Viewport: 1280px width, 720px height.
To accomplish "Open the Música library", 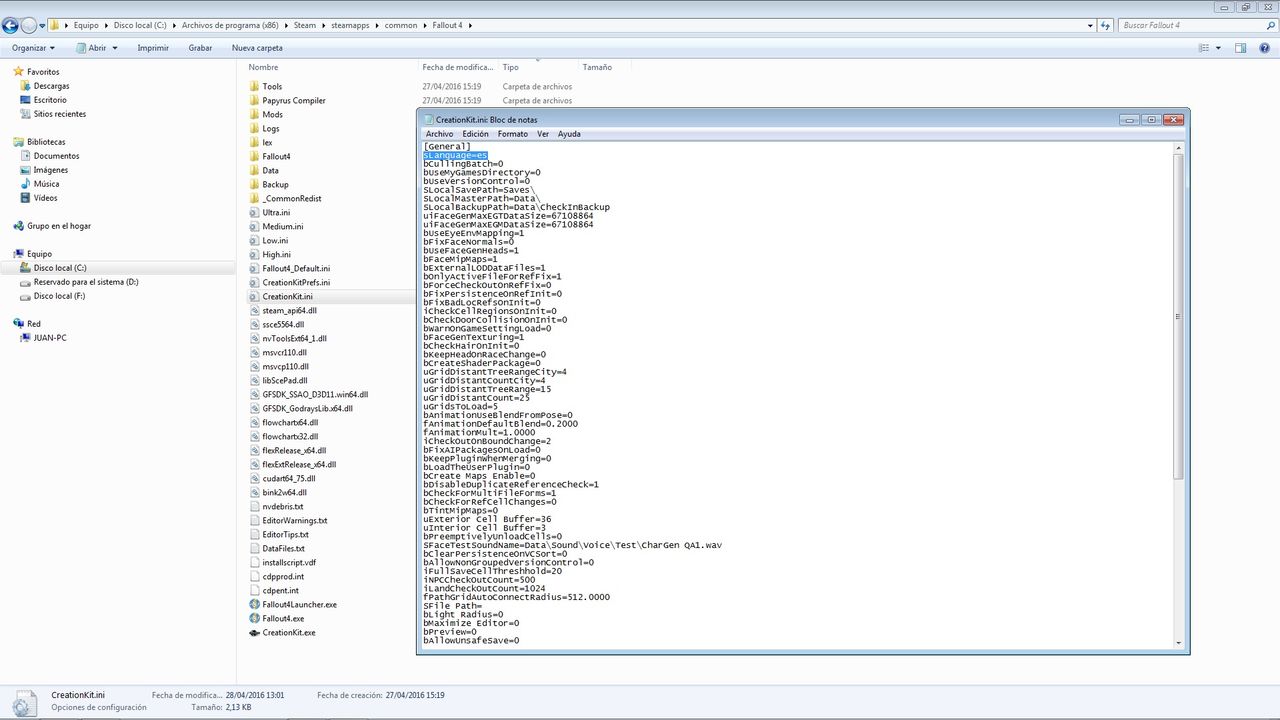I will [x=46, y=184].
